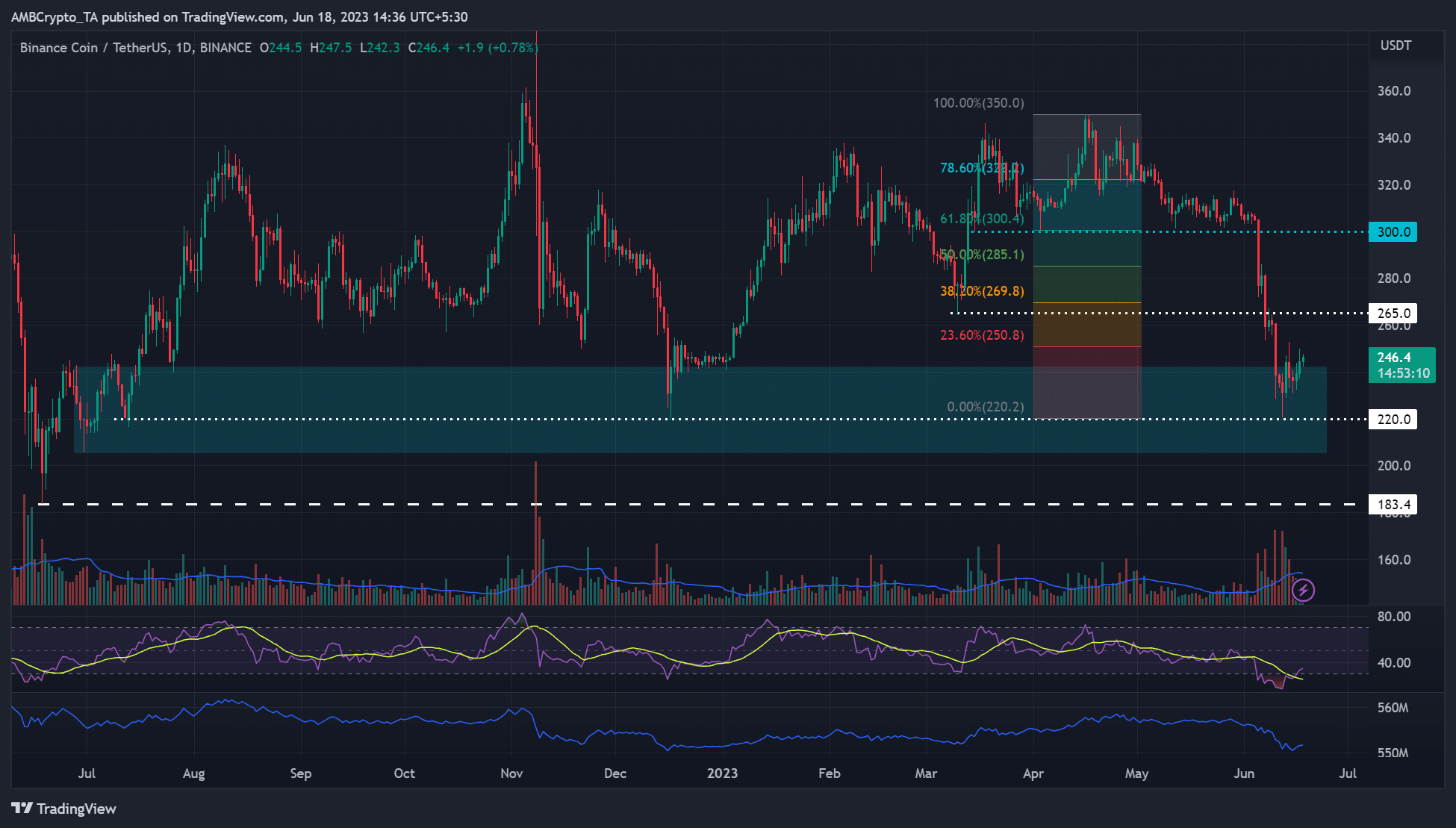Click the Sep label on time axis
The image size is (1456, 828).
(x=301, y=773)
